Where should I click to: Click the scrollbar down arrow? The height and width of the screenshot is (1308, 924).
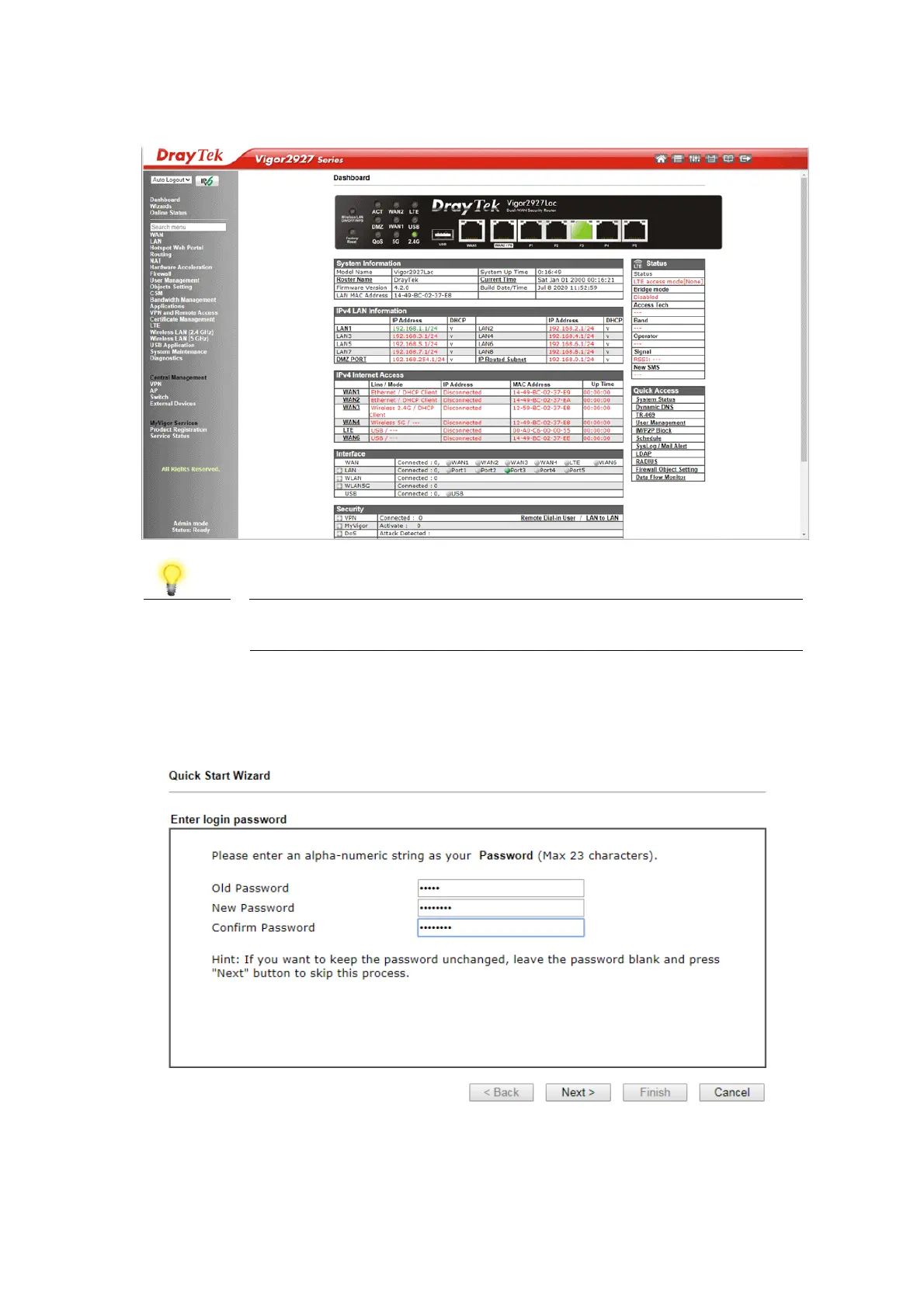(x=804, y=534)
